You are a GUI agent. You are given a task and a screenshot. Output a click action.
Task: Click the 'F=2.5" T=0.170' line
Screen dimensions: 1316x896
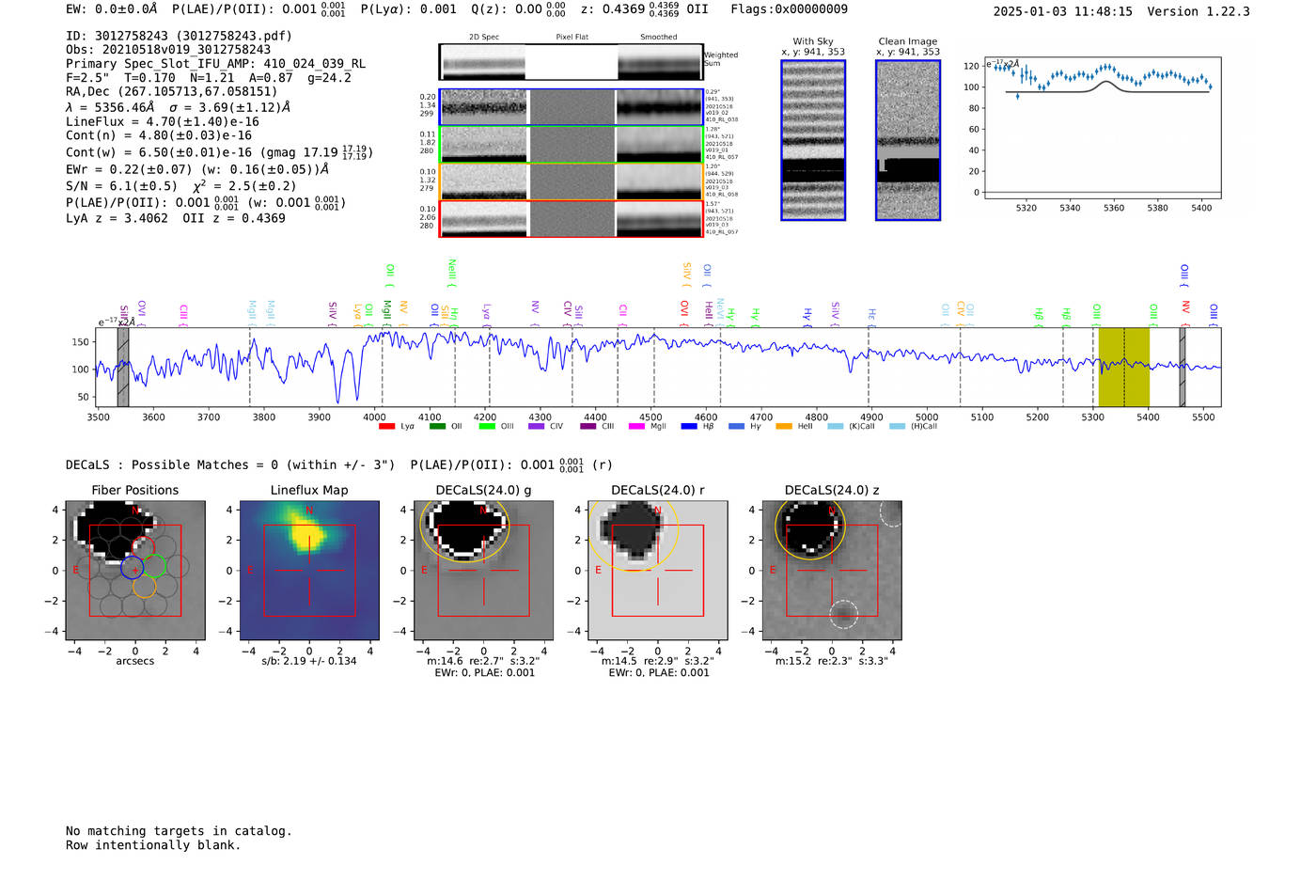coord(209,78)
